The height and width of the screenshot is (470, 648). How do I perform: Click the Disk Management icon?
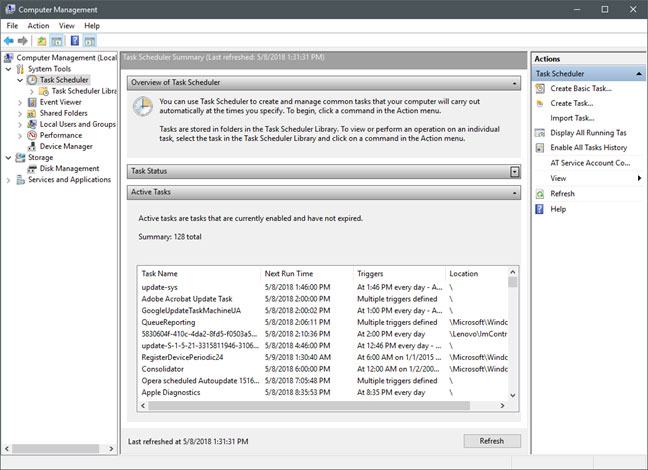coord(32,169)
